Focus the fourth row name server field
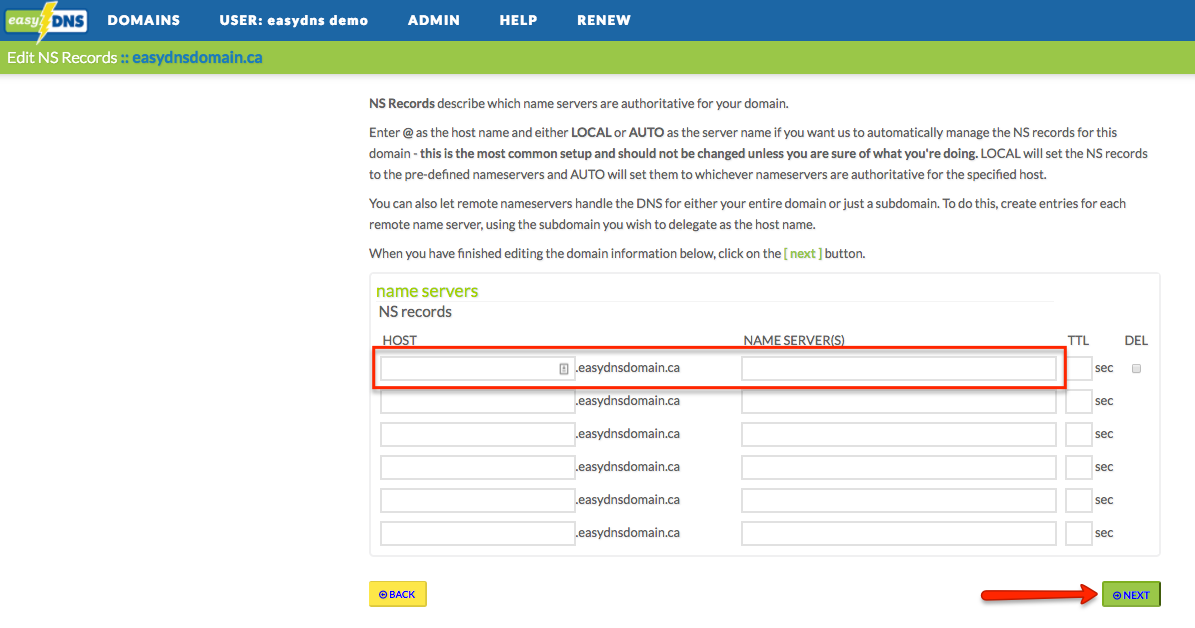Image resolution: width=1195 pixels, height=628 pixels. (x=899, y=467)
